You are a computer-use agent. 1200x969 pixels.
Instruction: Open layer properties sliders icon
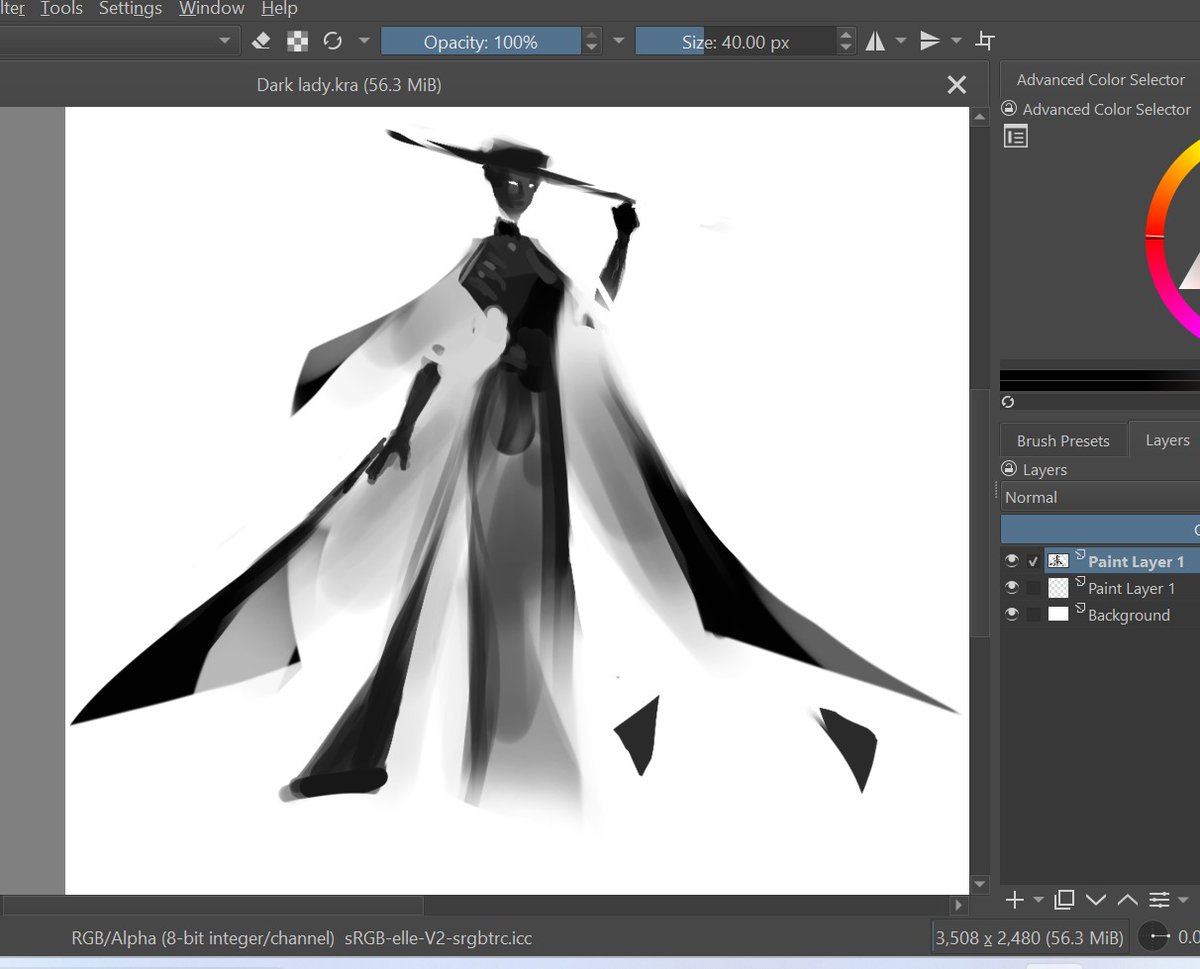click(x=1160, y=900)
